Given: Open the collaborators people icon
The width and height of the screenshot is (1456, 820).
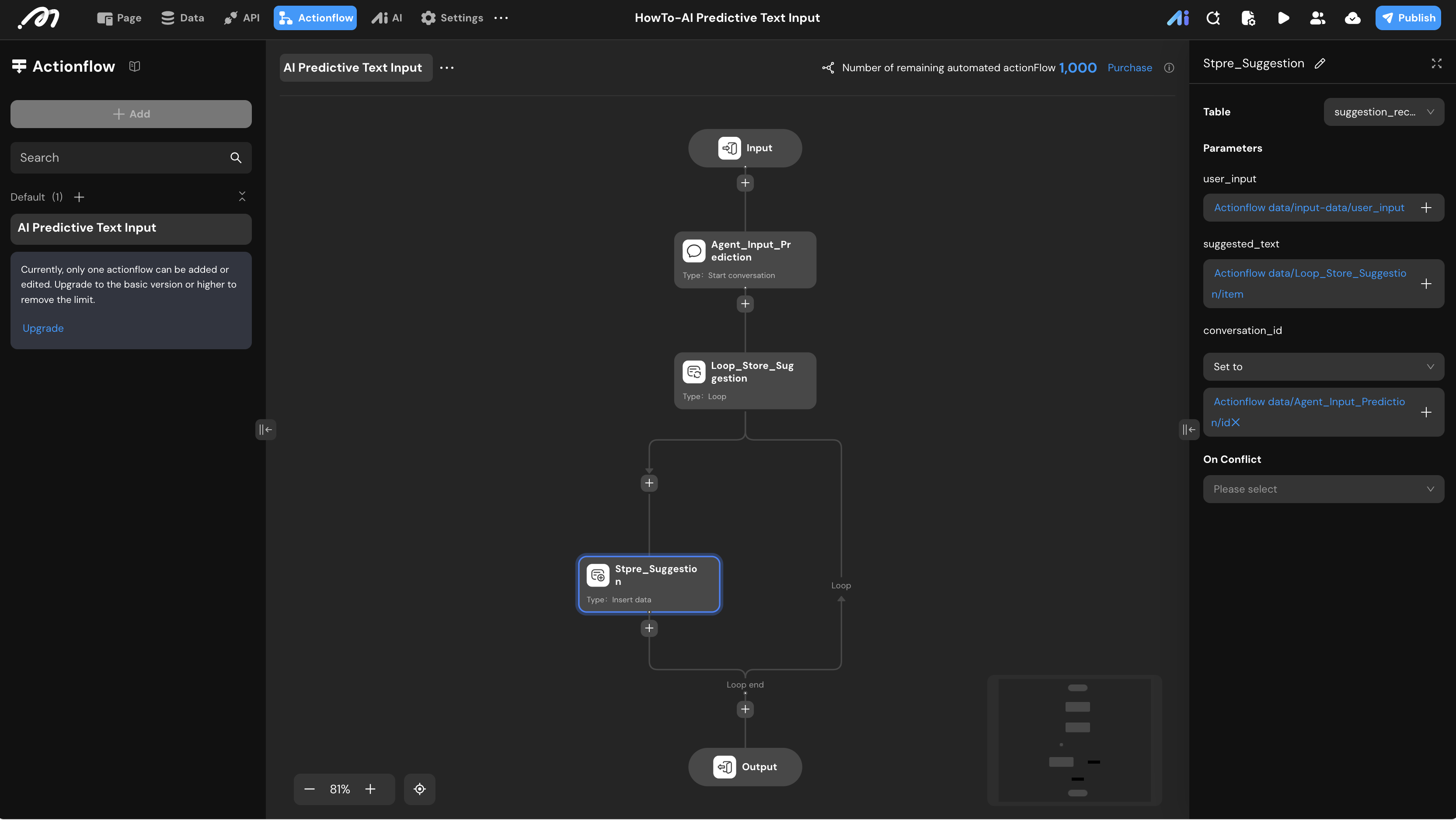Looking at the screenshot, I should [1317, 18].
